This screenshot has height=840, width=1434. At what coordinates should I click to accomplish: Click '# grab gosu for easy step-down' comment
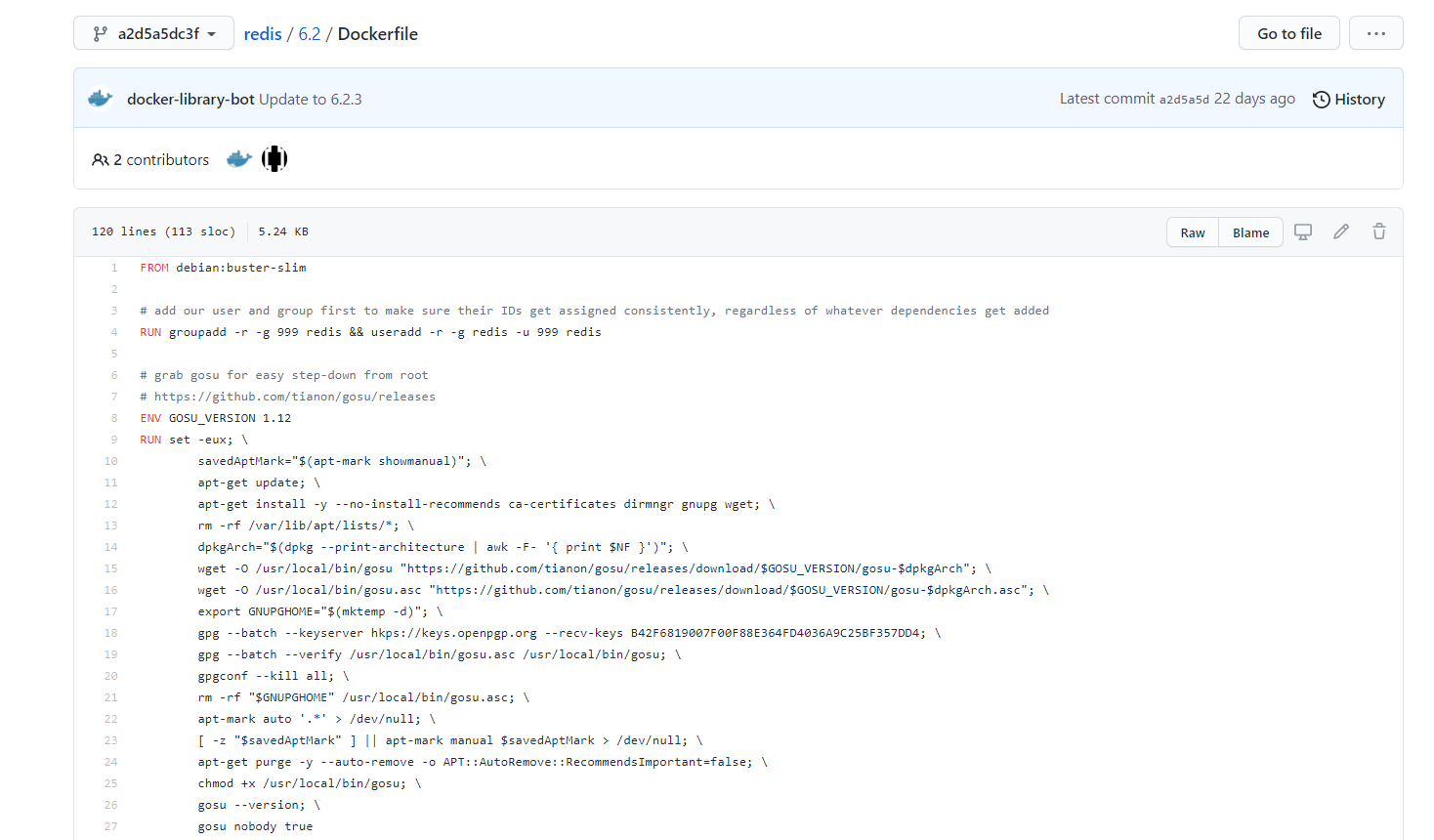pos(284,375)
